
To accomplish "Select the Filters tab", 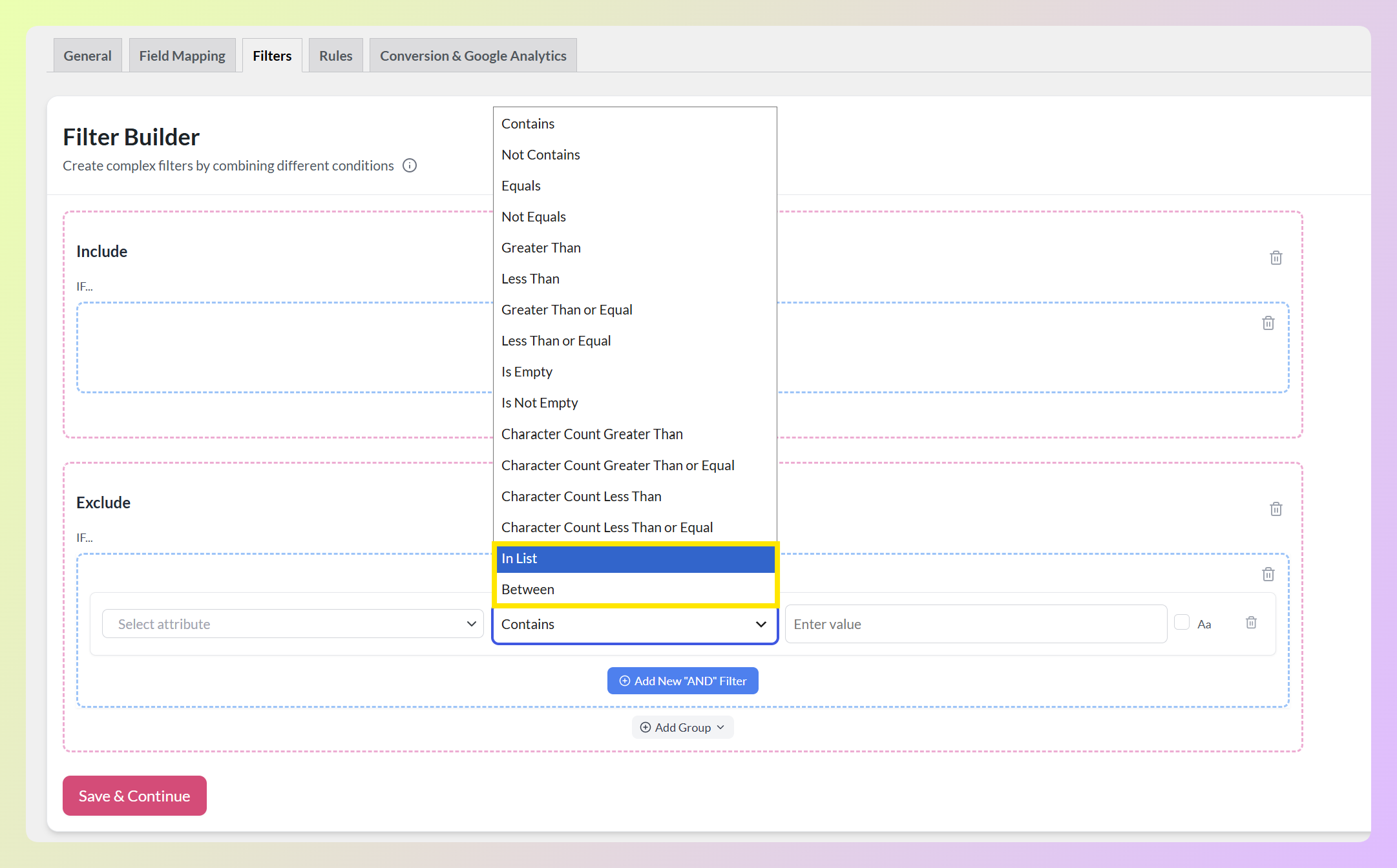I will 272,56.
